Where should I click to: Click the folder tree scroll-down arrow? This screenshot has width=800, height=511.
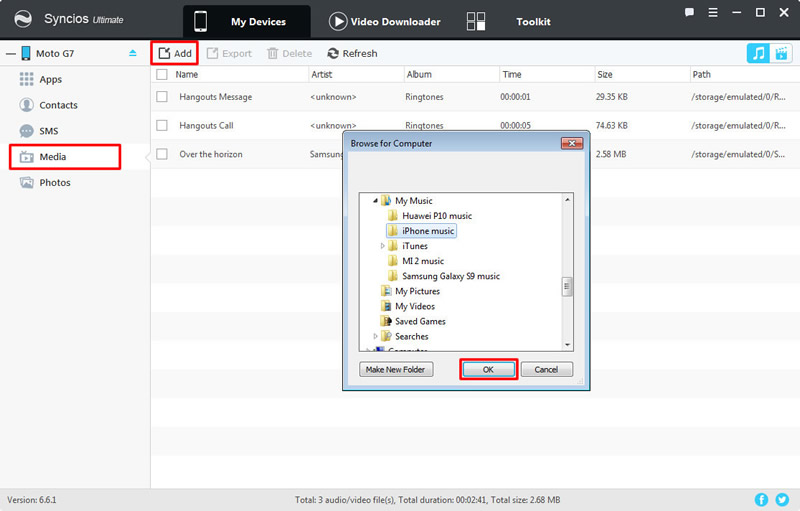coord(567,345)
